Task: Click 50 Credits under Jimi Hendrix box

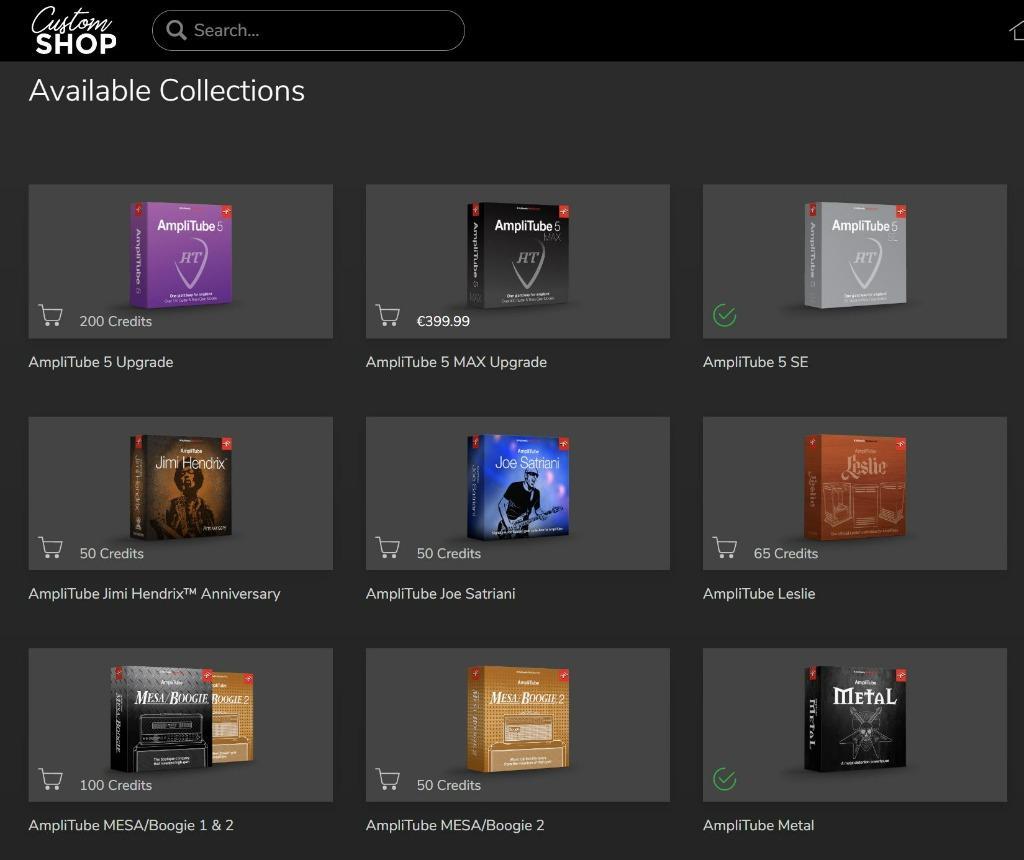Action: [112, 553]
